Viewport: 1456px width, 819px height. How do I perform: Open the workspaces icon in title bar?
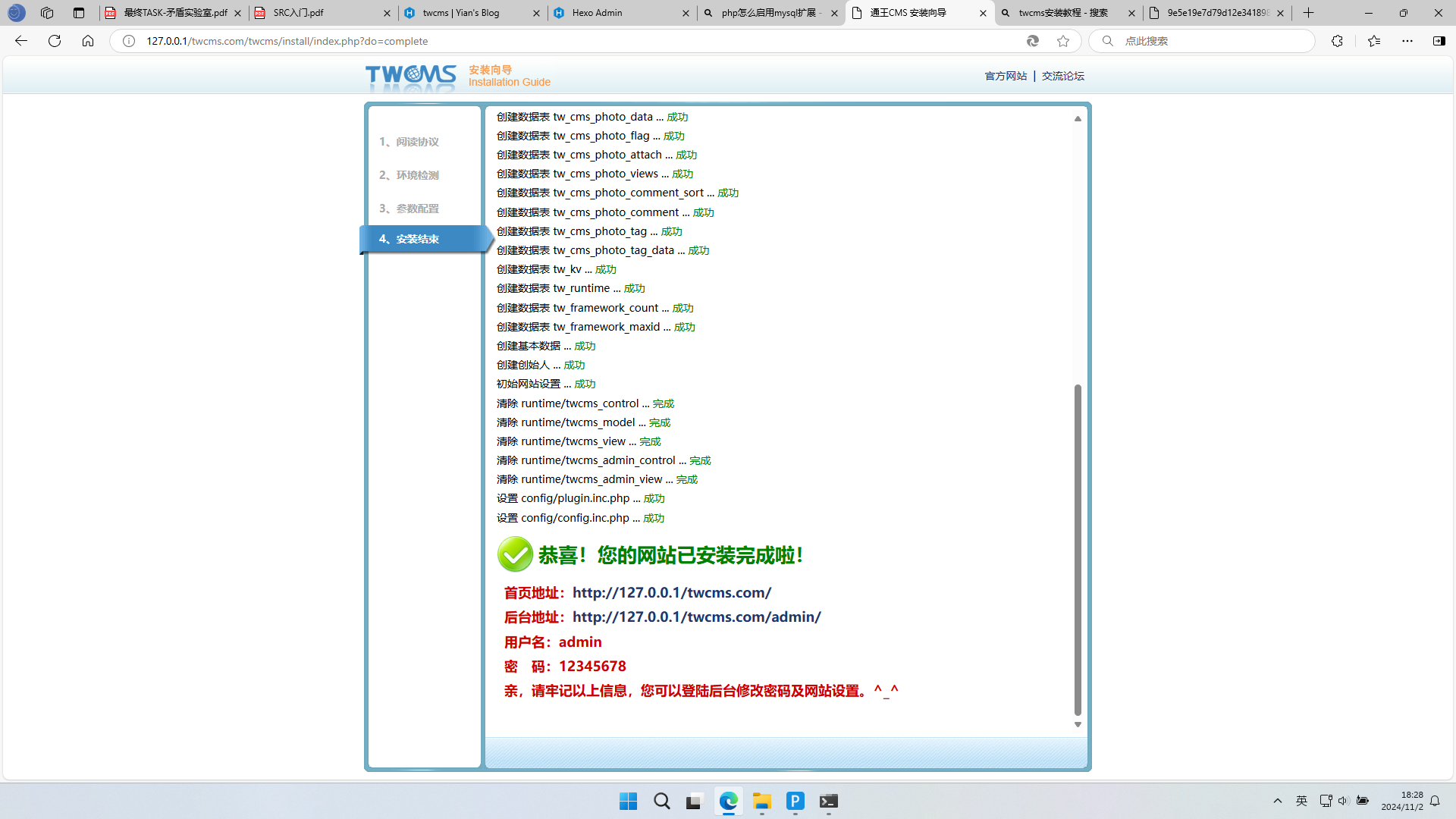(x=47, y=13)
